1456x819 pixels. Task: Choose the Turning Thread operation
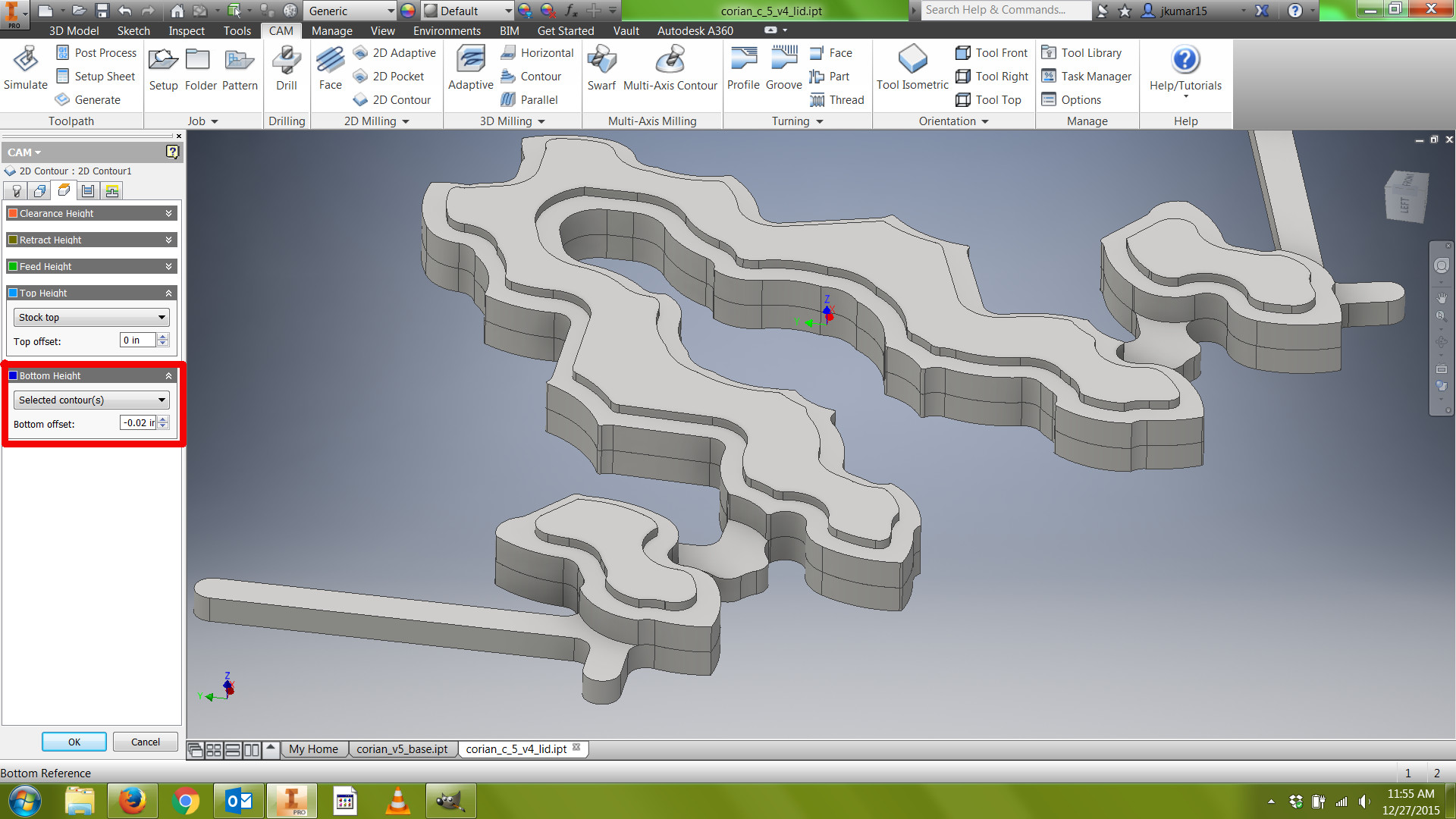(x=837, y=100)
